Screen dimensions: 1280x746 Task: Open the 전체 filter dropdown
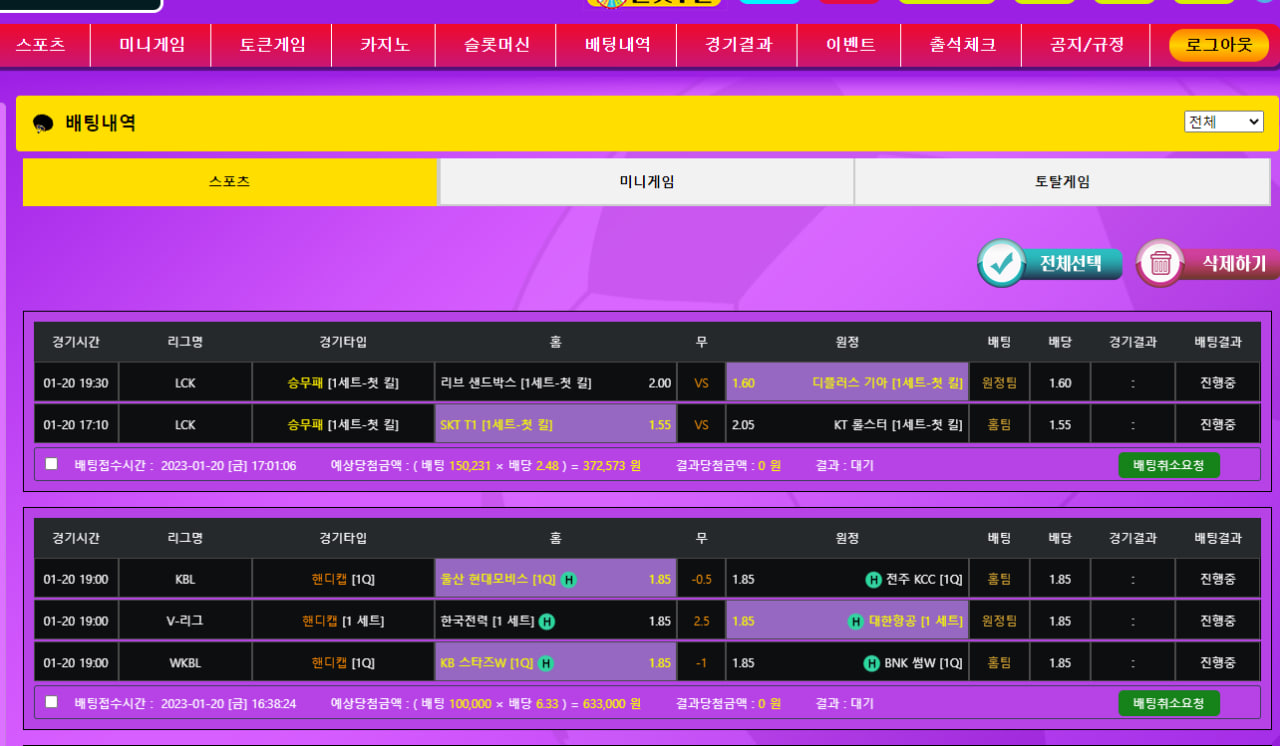[1224, 122]
